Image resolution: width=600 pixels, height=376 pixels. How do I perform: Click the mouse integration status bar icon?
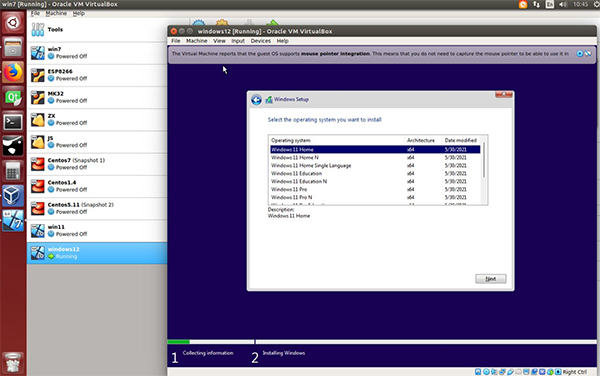click(550, 372)
